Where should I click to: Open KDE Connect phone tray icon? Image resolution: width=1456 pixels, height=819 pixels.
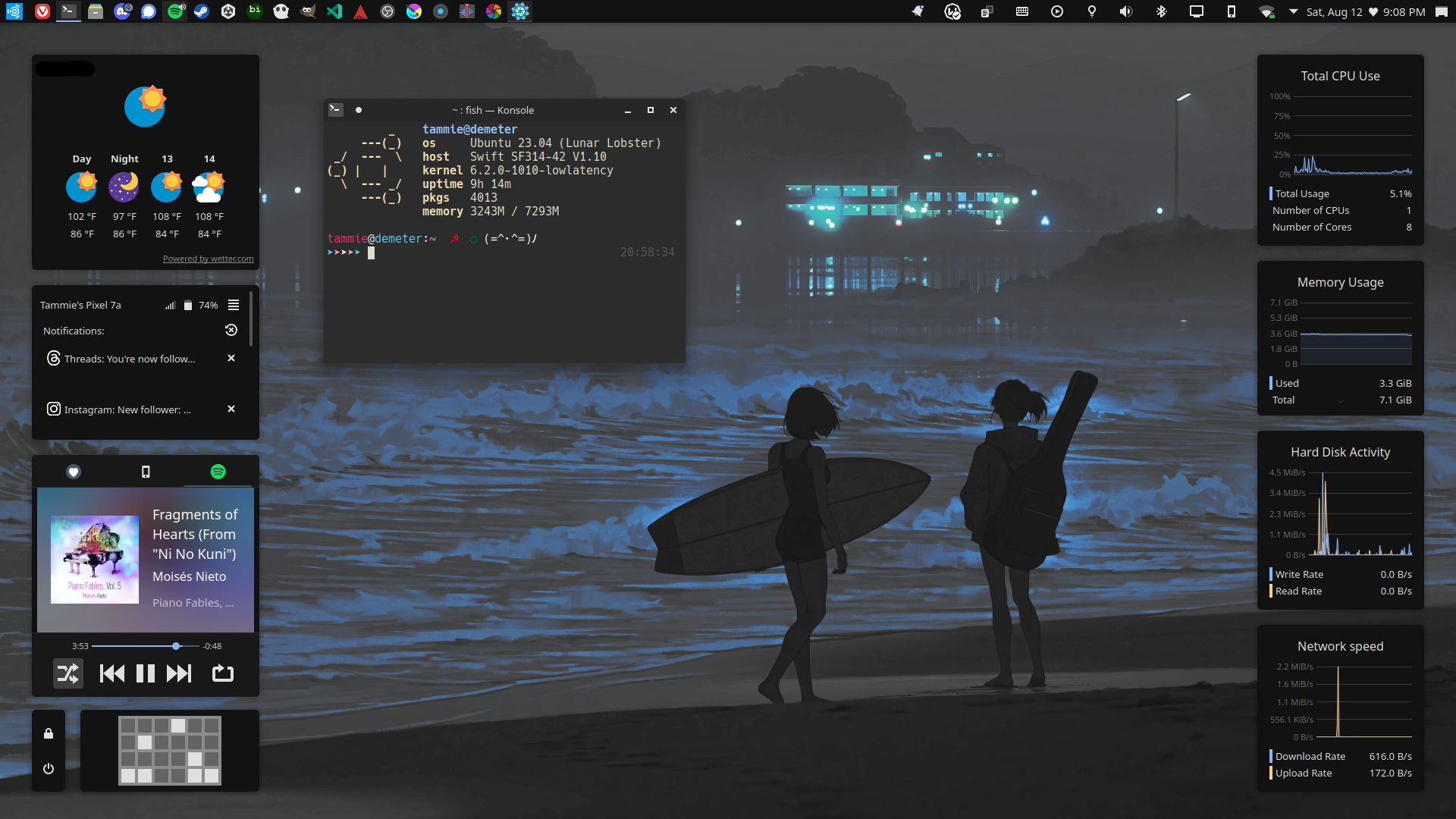[1232, 11]
